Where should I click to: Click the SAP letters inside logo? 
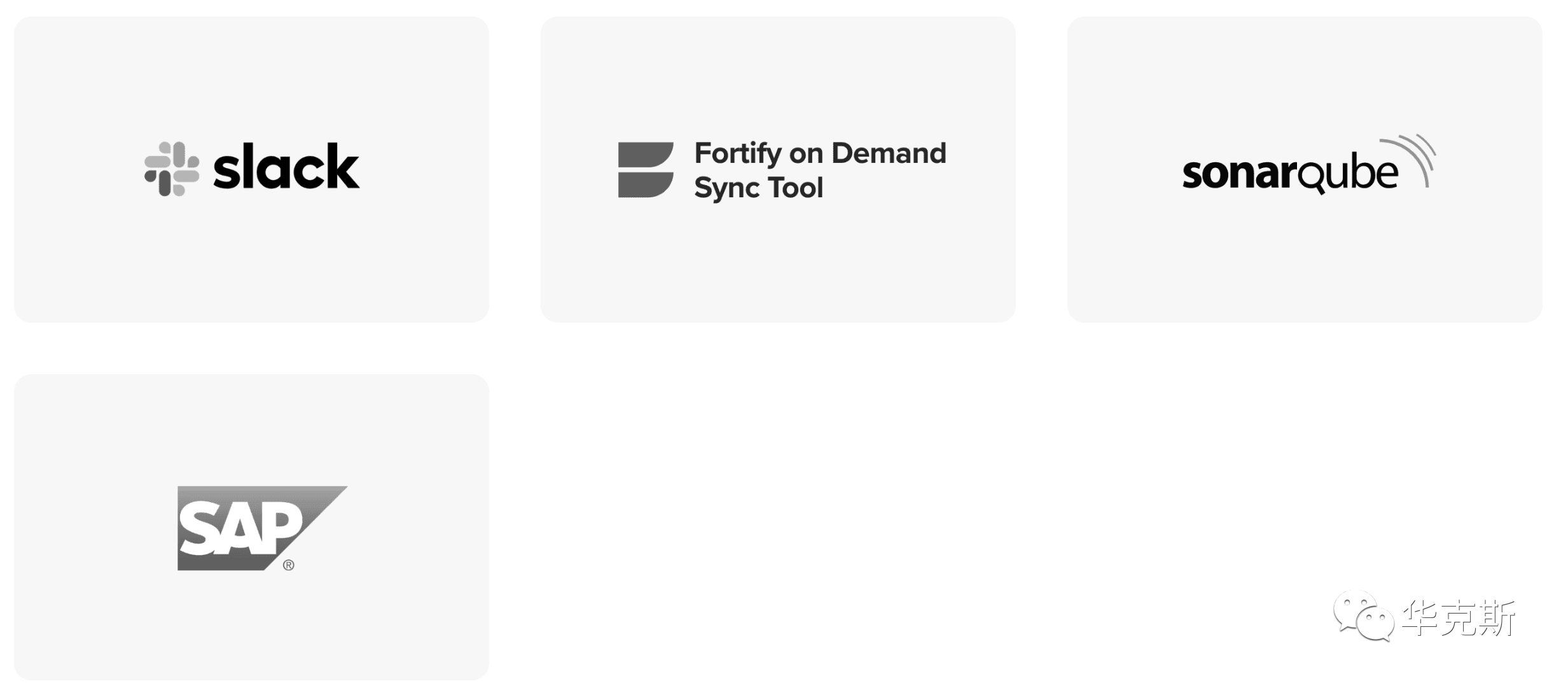pyautogui.click(x=240, y=527)
